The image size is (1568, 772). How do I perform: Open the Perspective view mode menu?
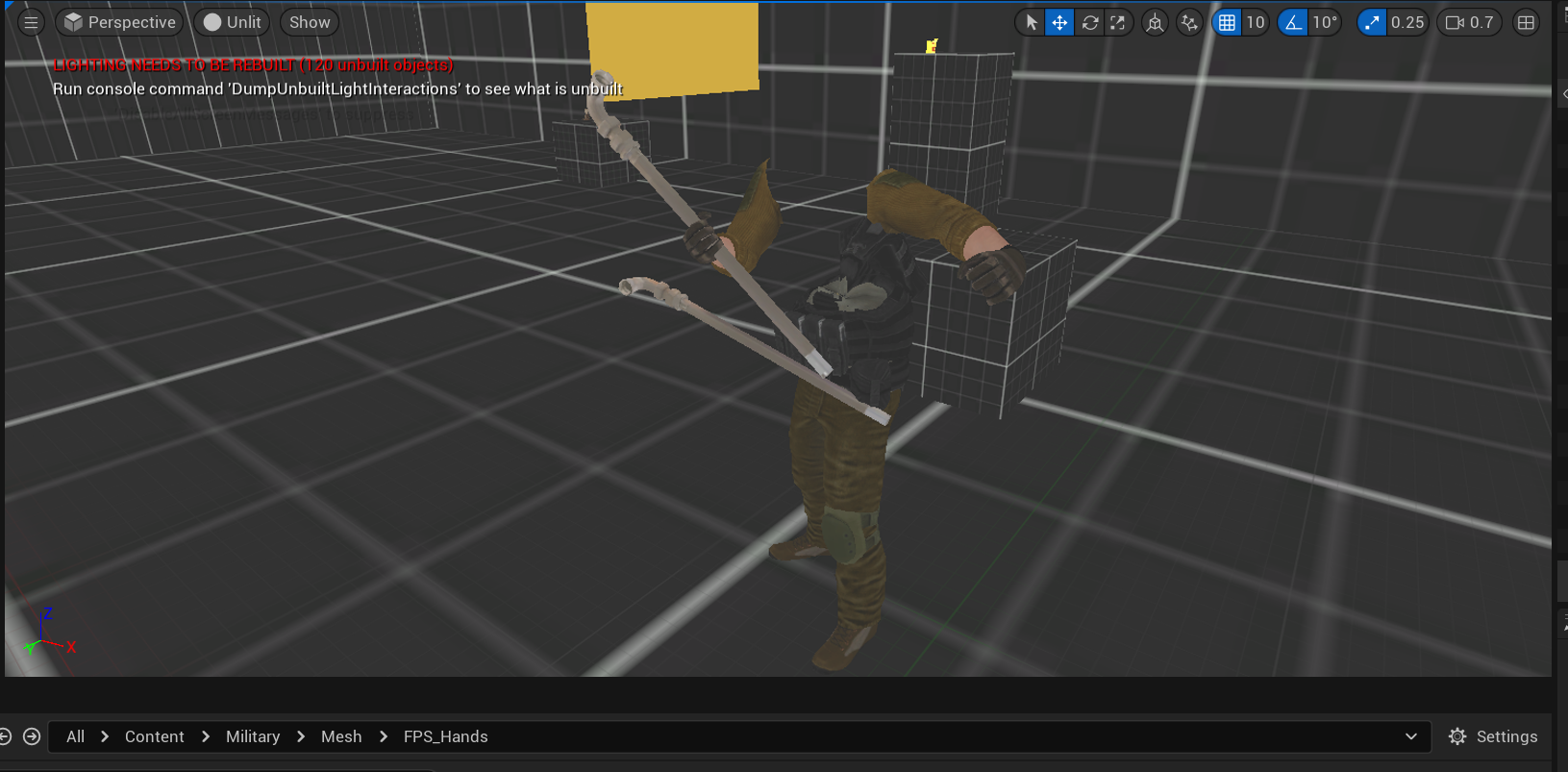[x=120, y=22]
